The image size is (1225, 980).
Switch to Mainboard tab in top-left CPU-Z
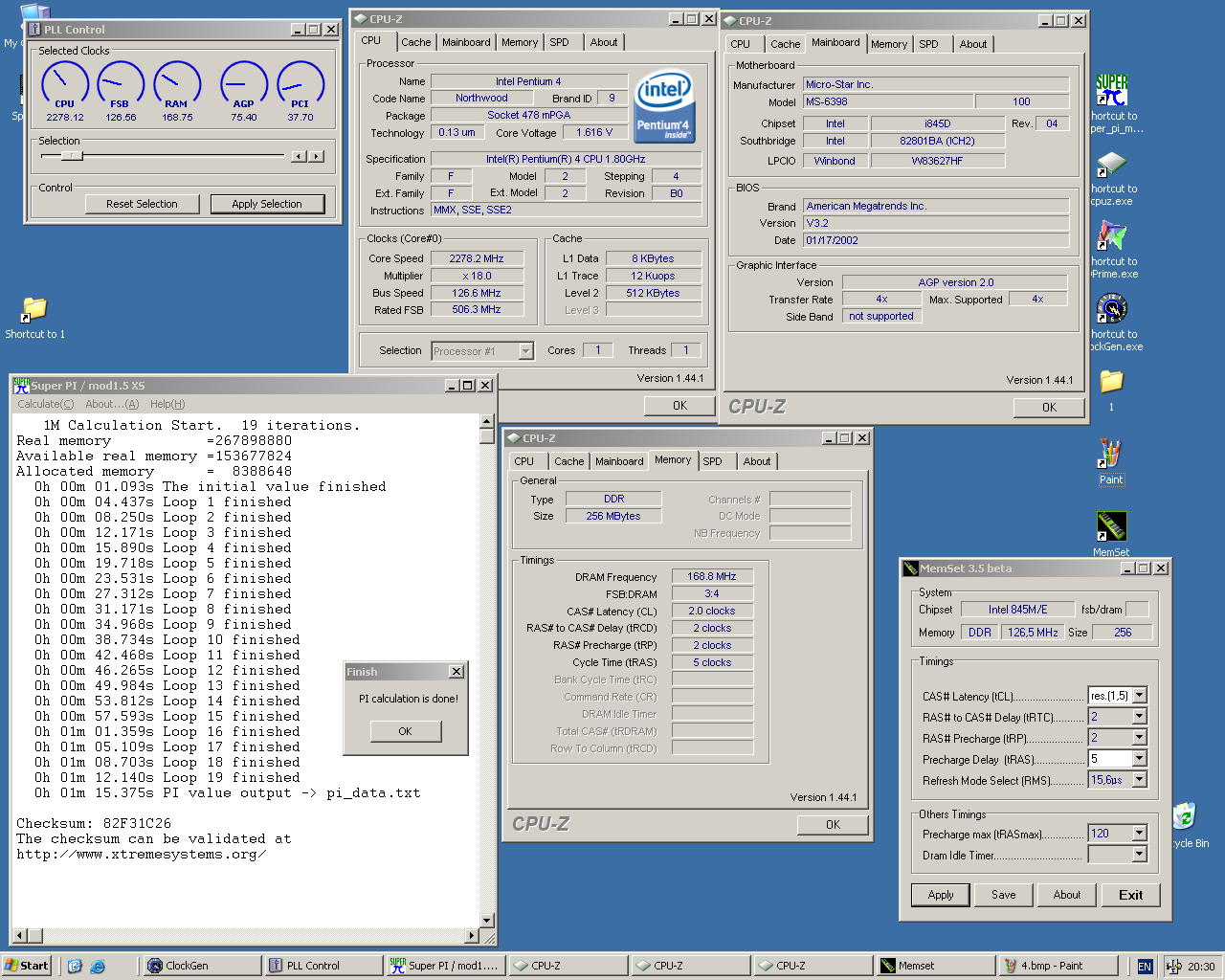click(x=466, y=42)
